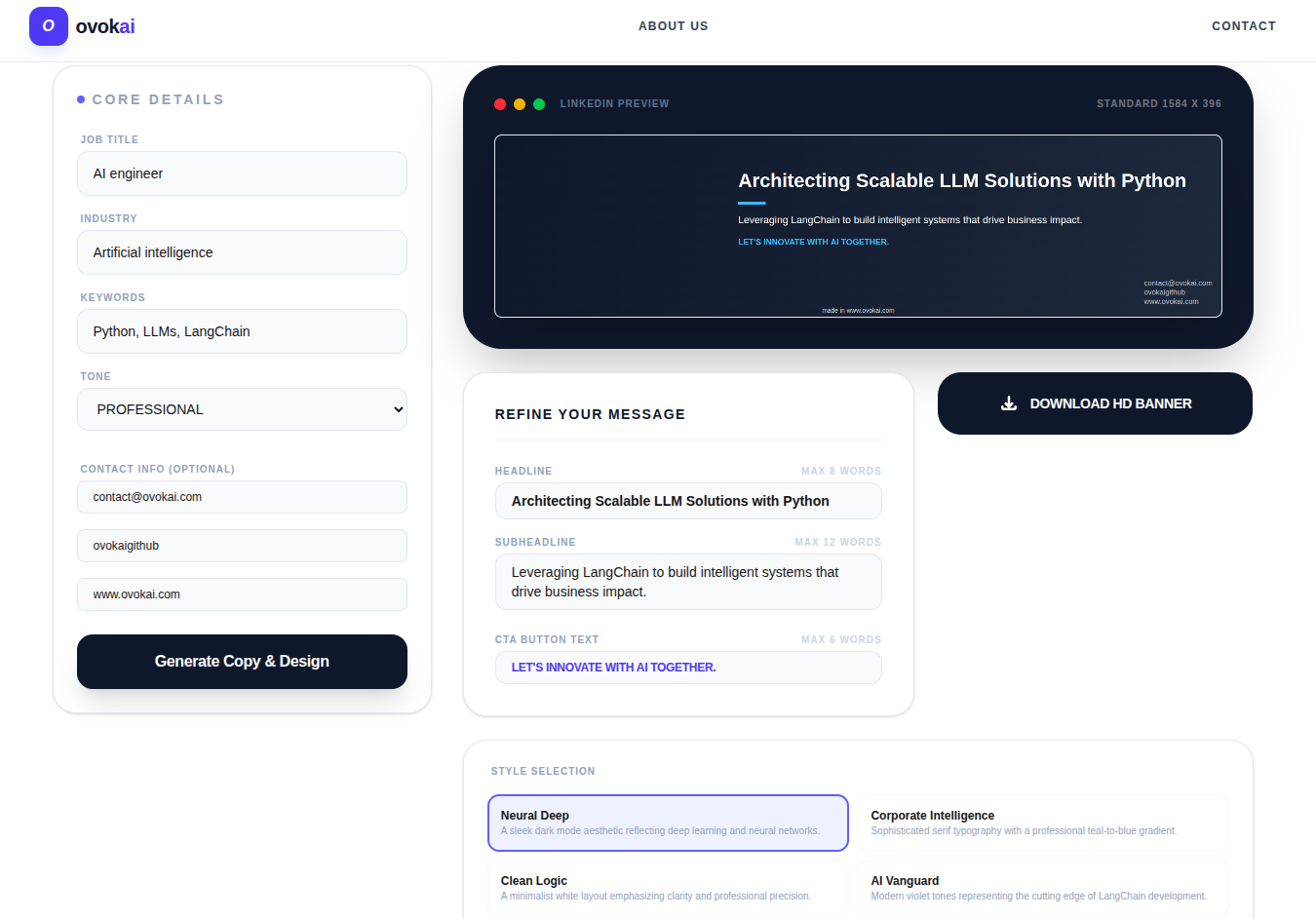This screenshot has height=919, width=1316.
Task: Select the Headline text field
Action: click(x=688, y=501)
